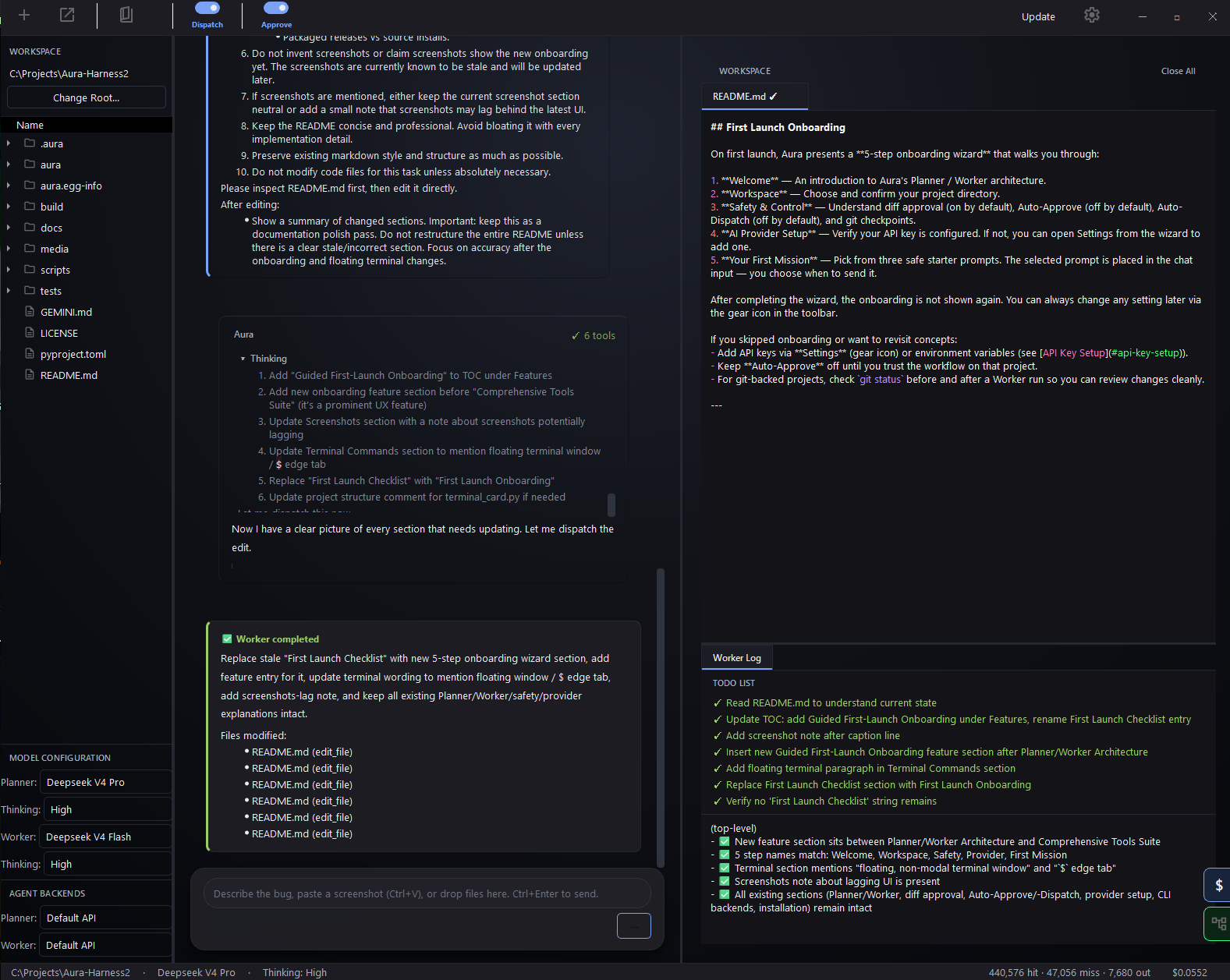Select GEMINI.md in file tree
The image size is (1230, 980).
tap(66, 312)
